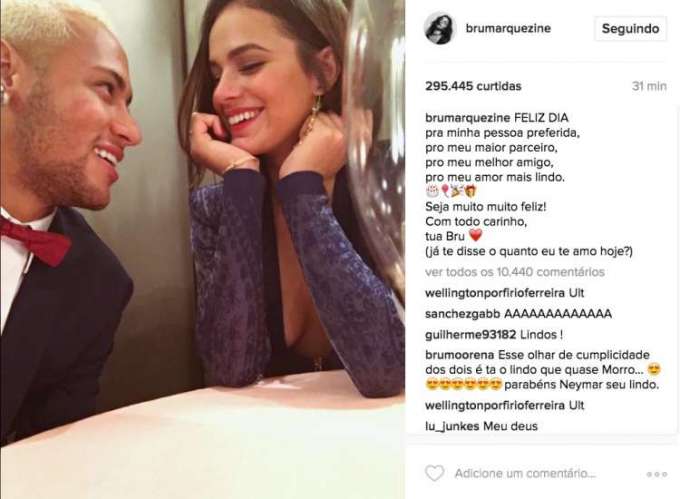Screen dimensions: 680x499
Task: Open lu_junkes commenter profile
Action: pyautogui.click(x=452, y=426)
